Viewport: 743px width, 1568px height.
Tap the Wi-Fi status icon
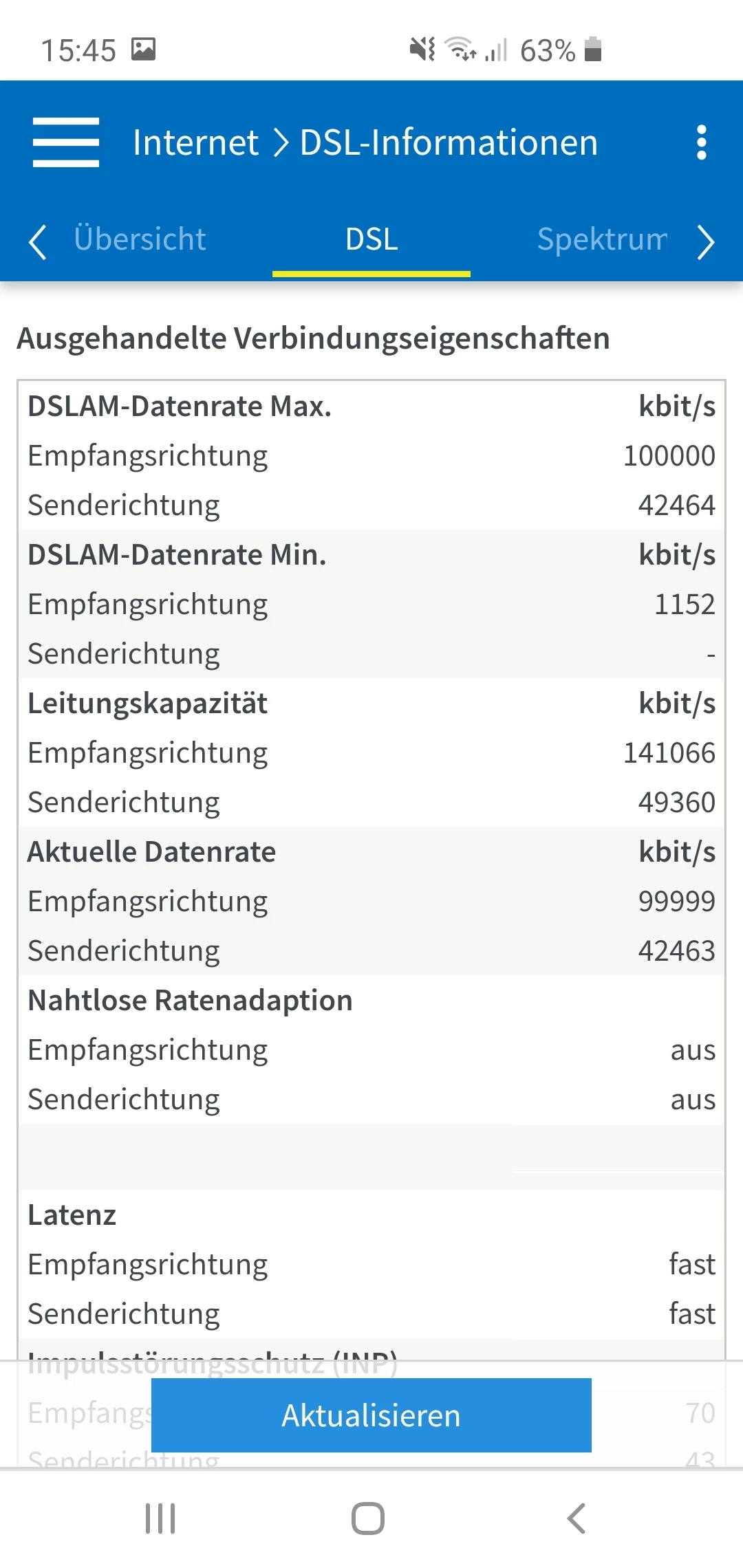[x=460, y=50]
